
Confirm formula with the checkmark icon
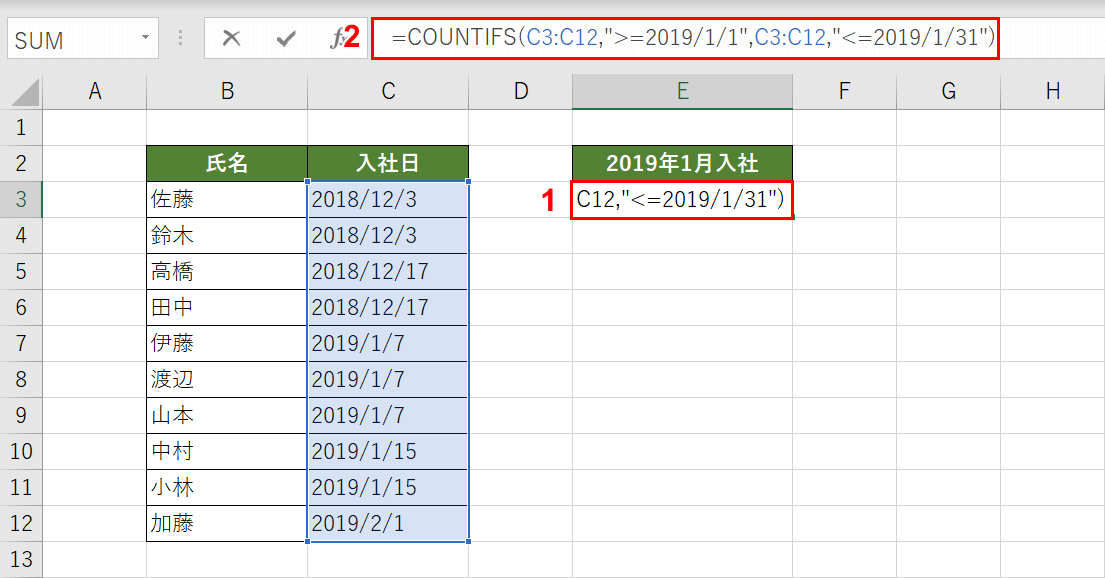tap(286, 38)
